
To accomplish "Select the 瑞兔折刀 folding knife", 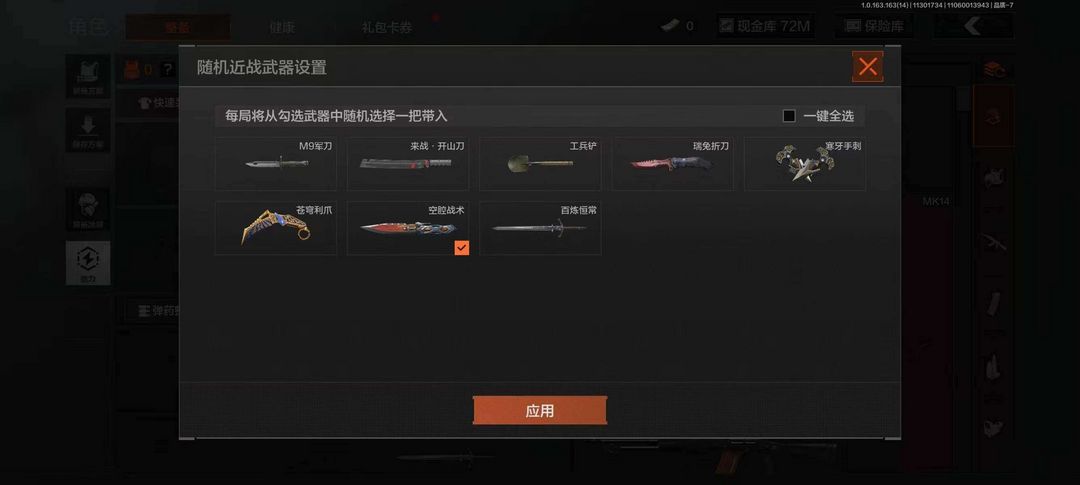I will click(672, 163).
